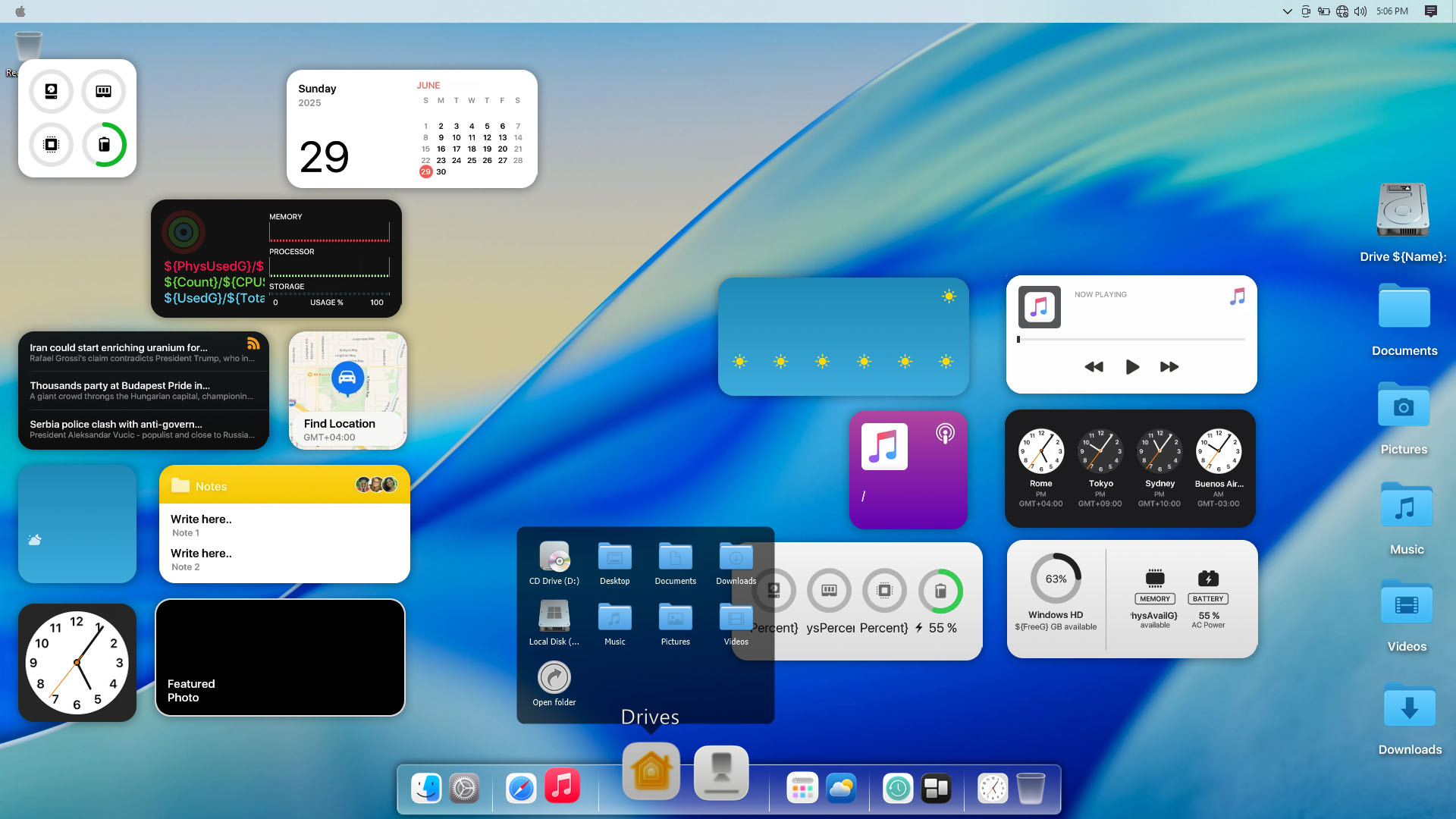This screenshot has width=1456, height=819.
Task: Open Weather app in the dock
Action: (841, 789)
